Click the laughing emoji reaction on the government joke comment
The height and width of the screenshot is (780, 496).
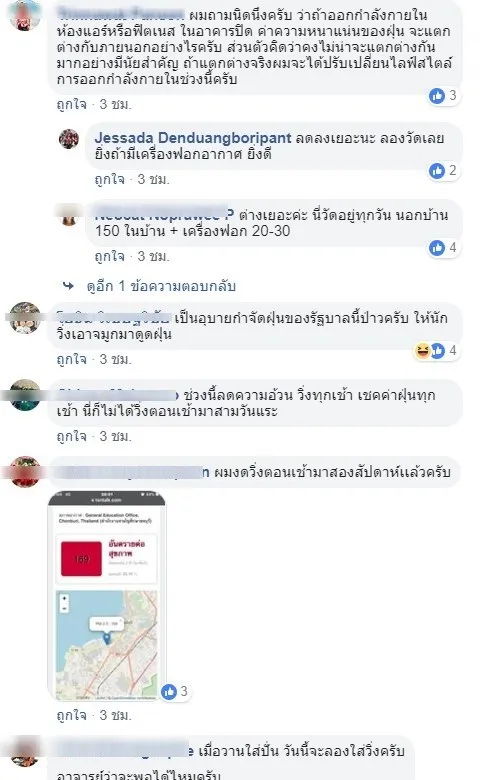422,351
